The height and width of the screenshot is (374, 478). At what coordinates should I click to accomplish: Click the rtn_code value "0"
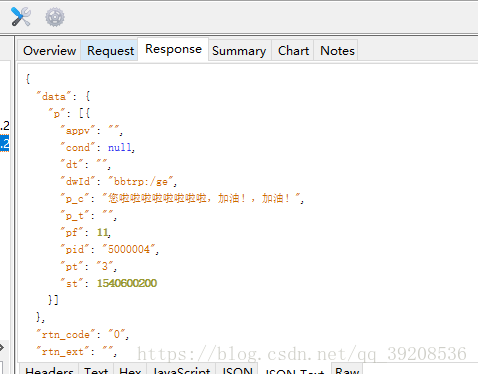[x=117, y=334]
